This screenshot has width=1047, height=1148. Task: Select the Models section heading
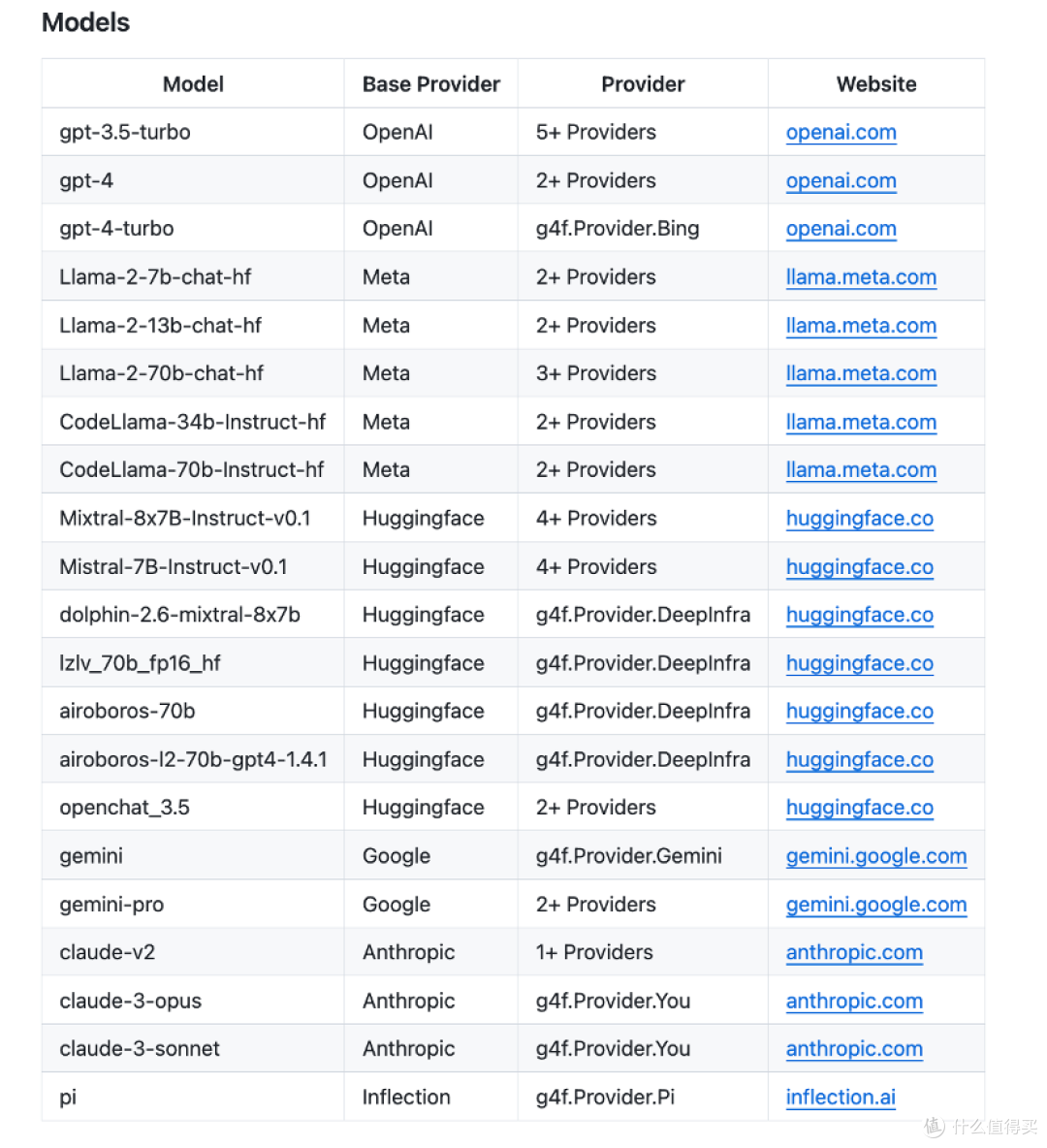[85, 22]
